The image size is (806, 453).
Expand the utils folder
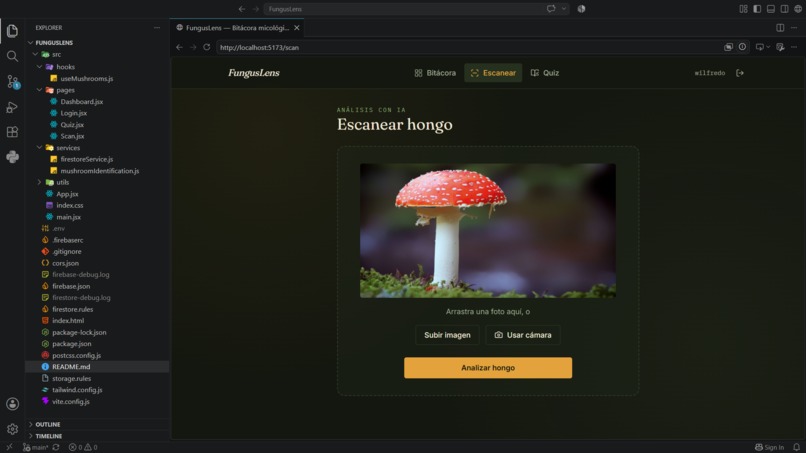(x=98, y=182)
